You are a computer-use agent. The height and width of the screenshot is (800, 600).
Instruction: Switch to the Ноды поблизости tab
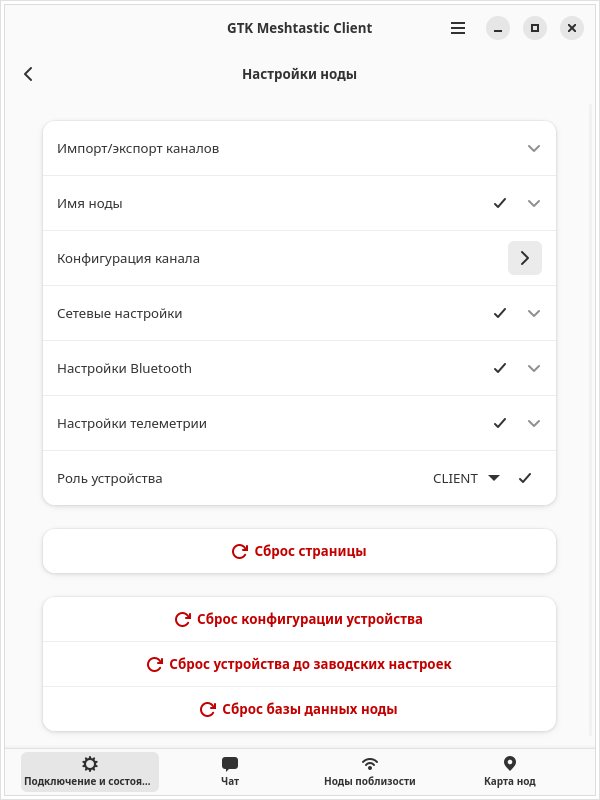pyautogui.click(x=370, y=771)
